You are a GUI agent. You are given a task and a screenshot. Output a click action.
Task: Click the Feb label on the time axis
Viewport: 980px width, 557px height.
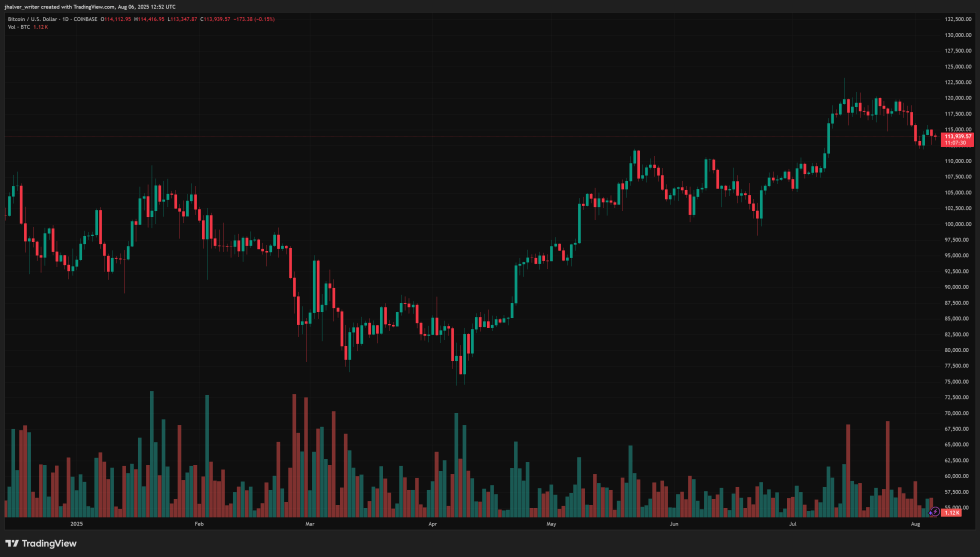coord(198,523)
